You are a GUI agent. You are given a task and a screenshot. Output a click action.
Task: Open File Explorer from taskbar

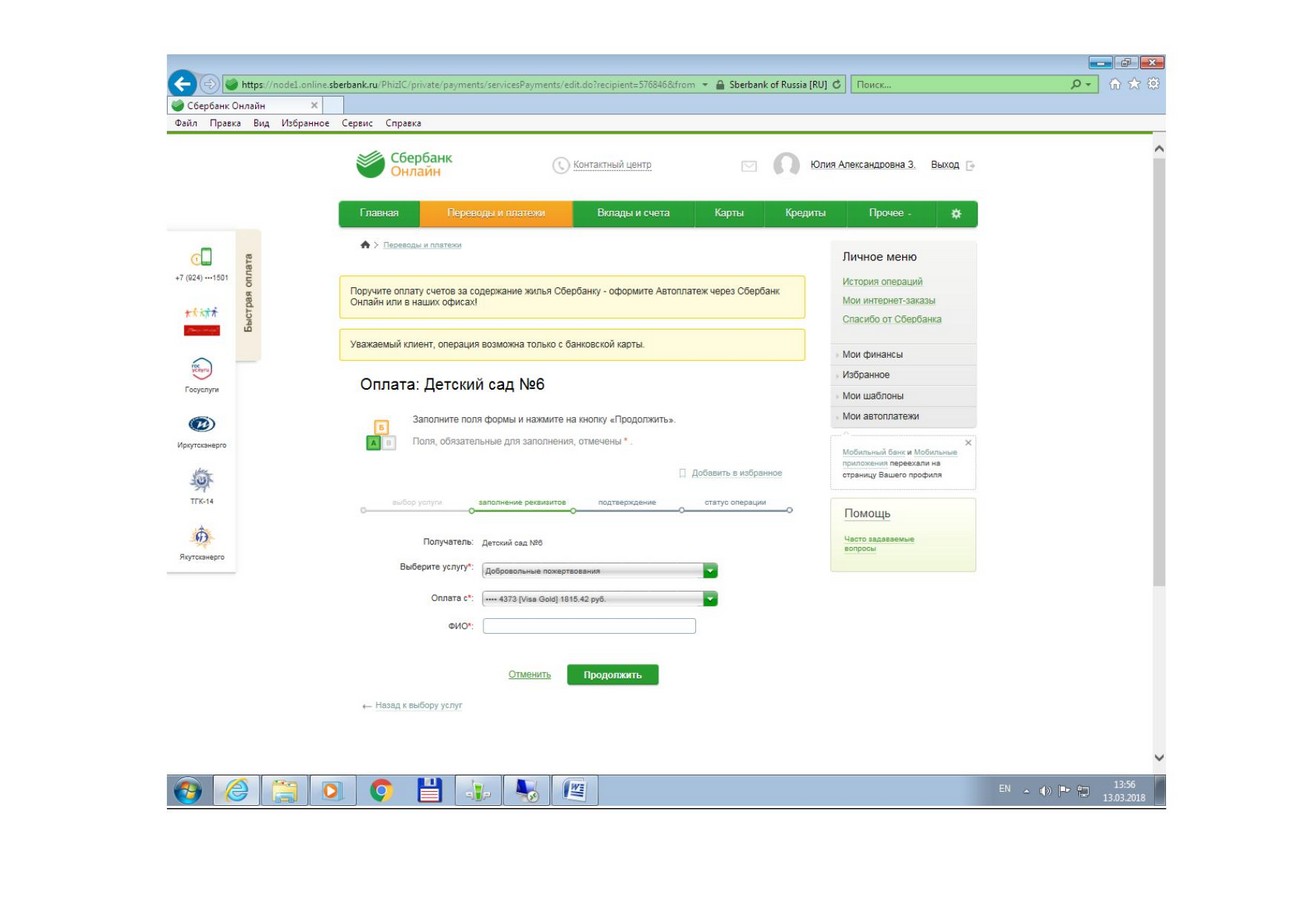click(285, 790)
